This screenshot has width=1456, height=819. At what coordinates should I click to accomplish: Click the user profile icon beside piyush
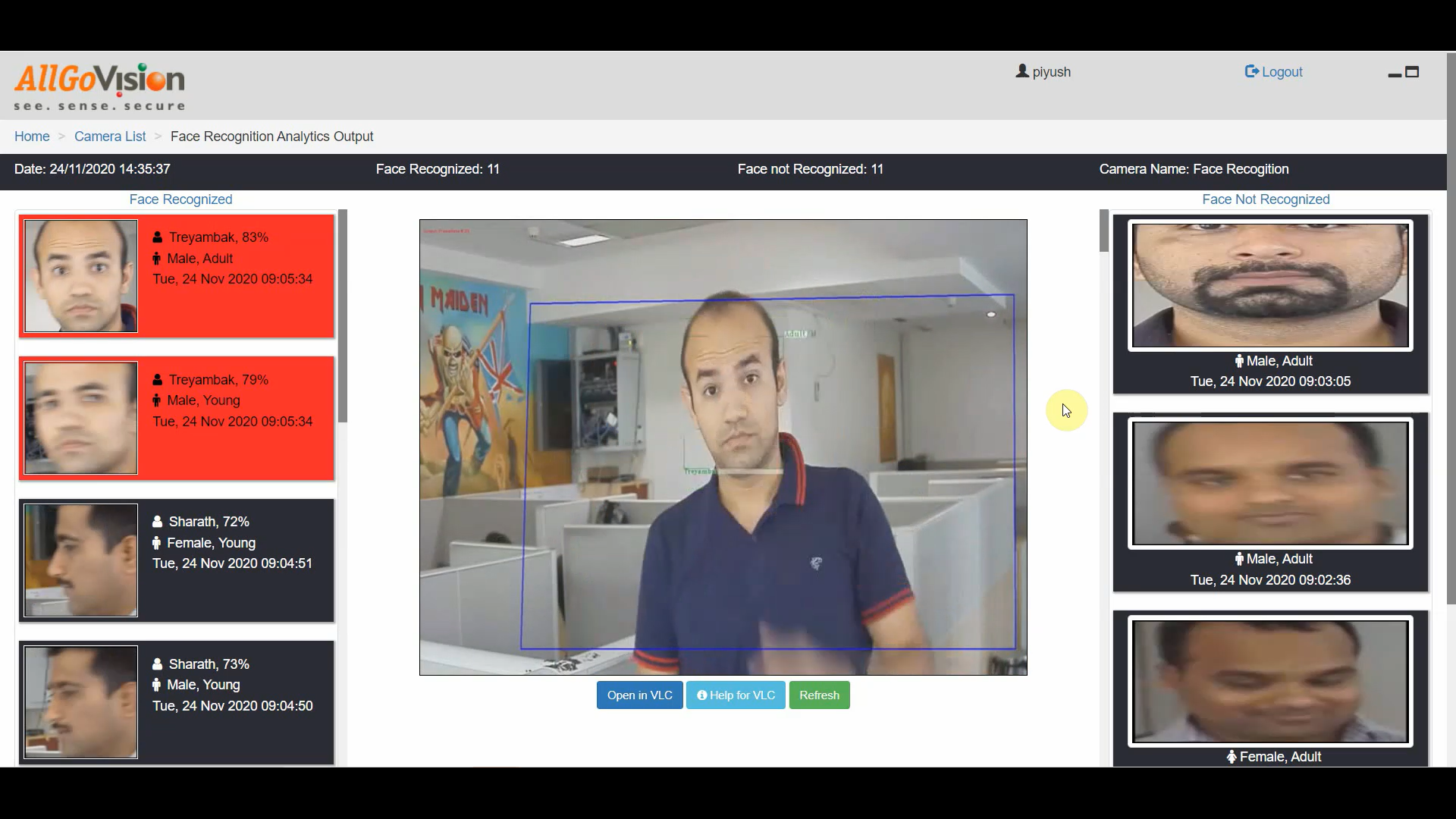[x=1022, y=71]
